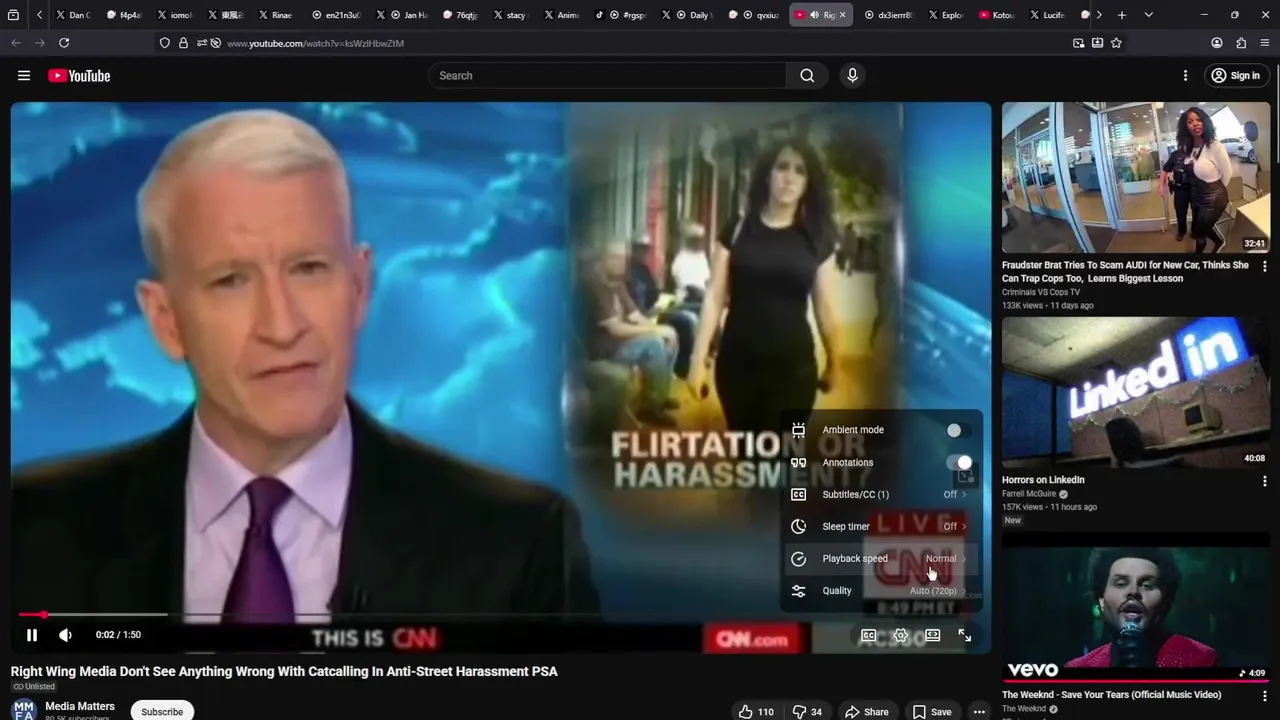Viewport: 1280px width, 720px height.
Task: Show site security lock information
Action: [183, 43]
